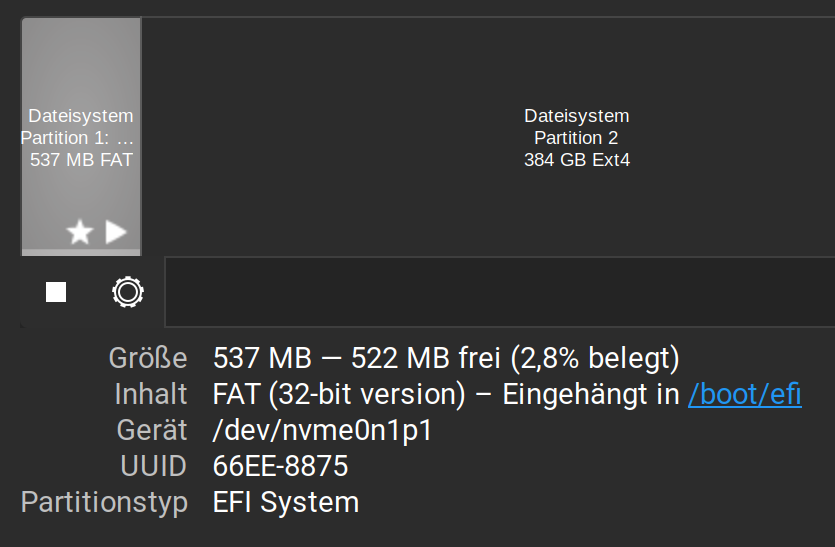The width and height of the screenshot is (835, 547).
Task: Click the FAT (32-bit version) content text
Action: (339, 394)
